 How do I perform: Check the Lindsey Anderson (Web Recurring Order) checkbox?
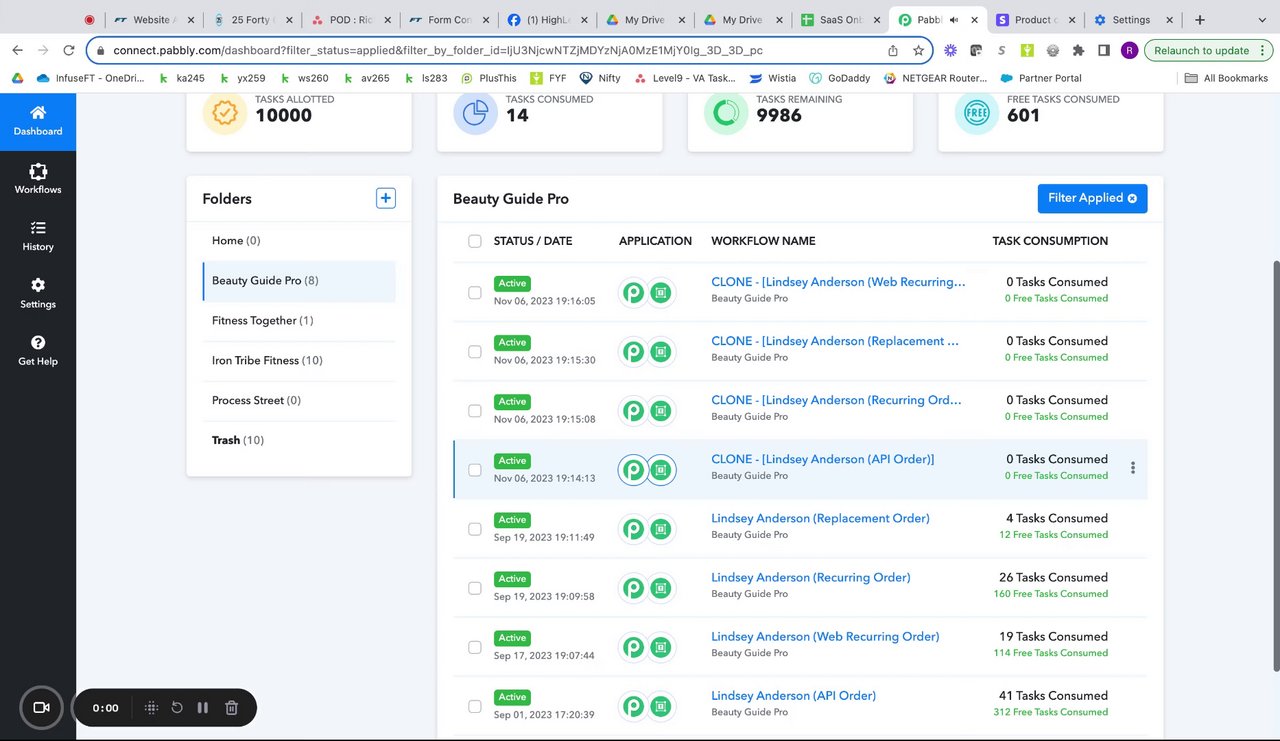click(475, 647)
